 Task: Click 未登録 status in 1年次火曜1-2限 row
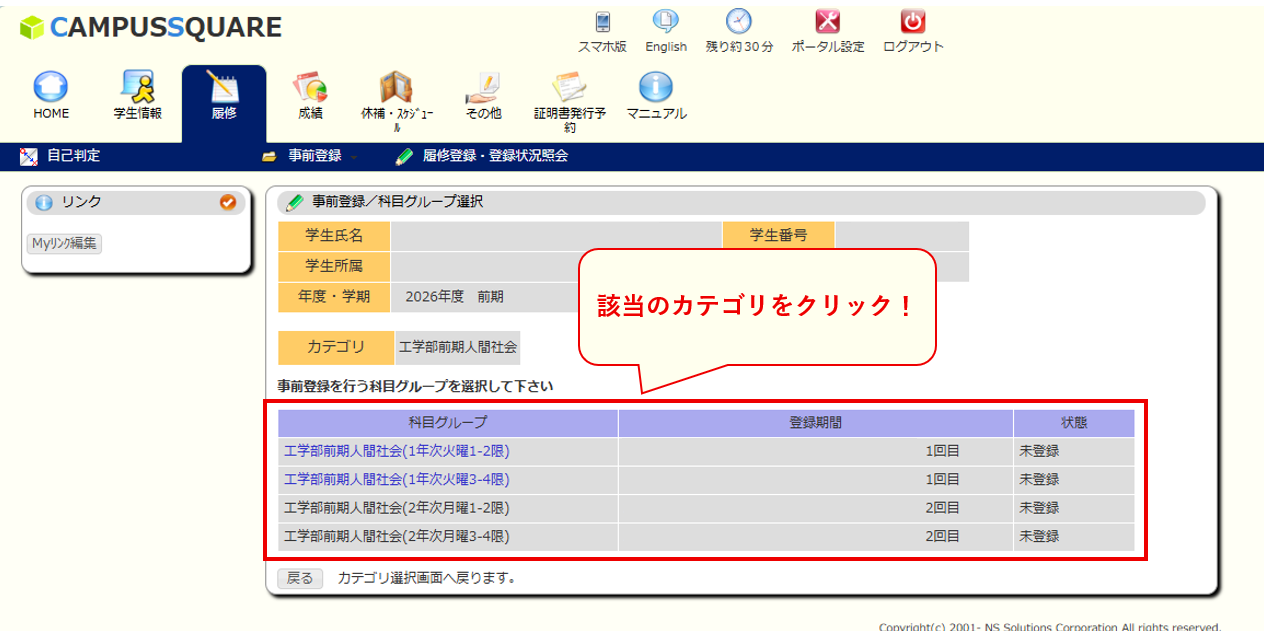coord(1039,451)
